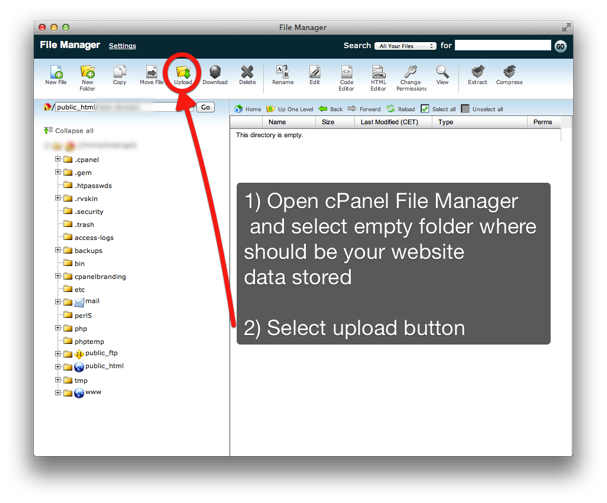Sort by the Perms column header
This screenshot has width=607, height=503.
tap(542, 122)
